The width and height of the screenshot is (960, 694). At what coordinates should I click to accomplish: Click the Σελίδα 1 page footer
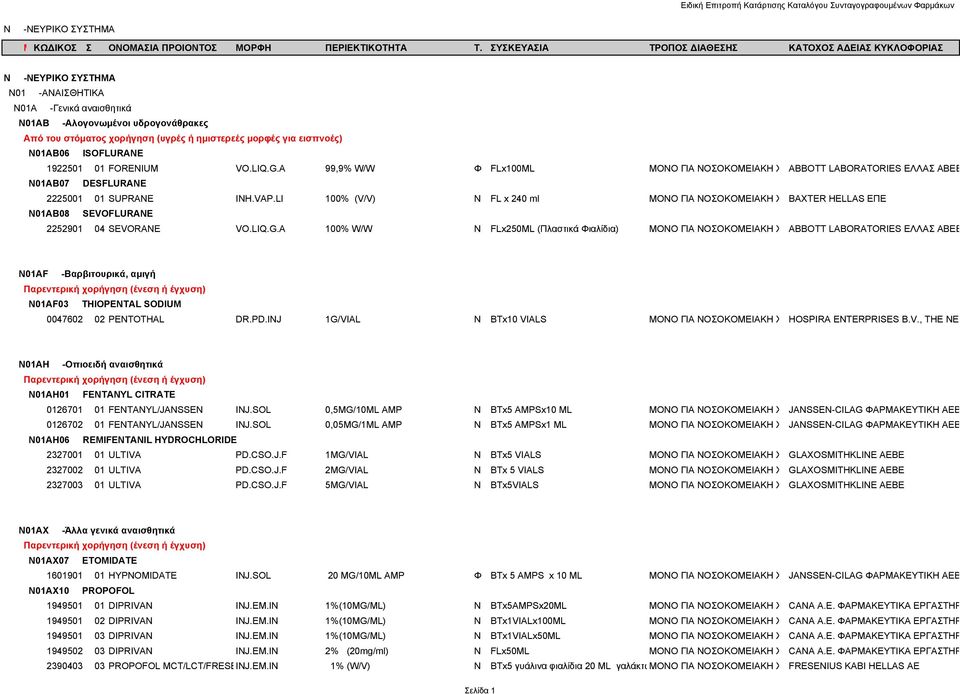point(480,690)
